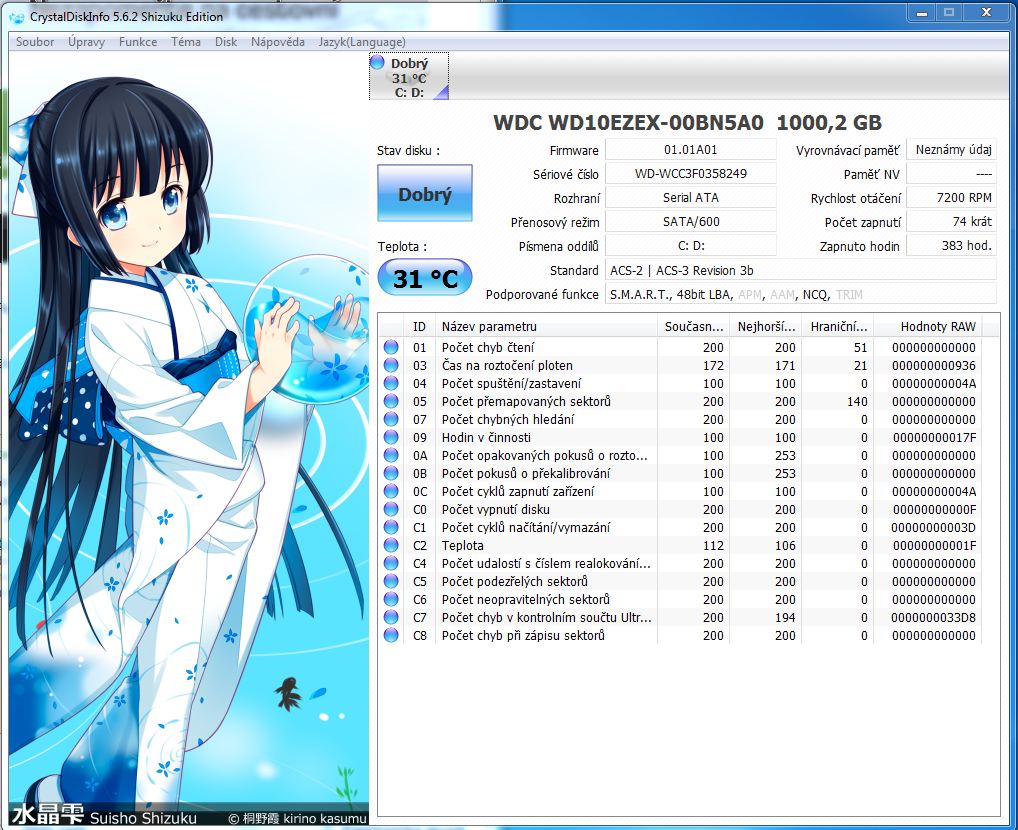Open the Soubor menu
This screenshot has width=1018, height=830.
pos(34,42)
